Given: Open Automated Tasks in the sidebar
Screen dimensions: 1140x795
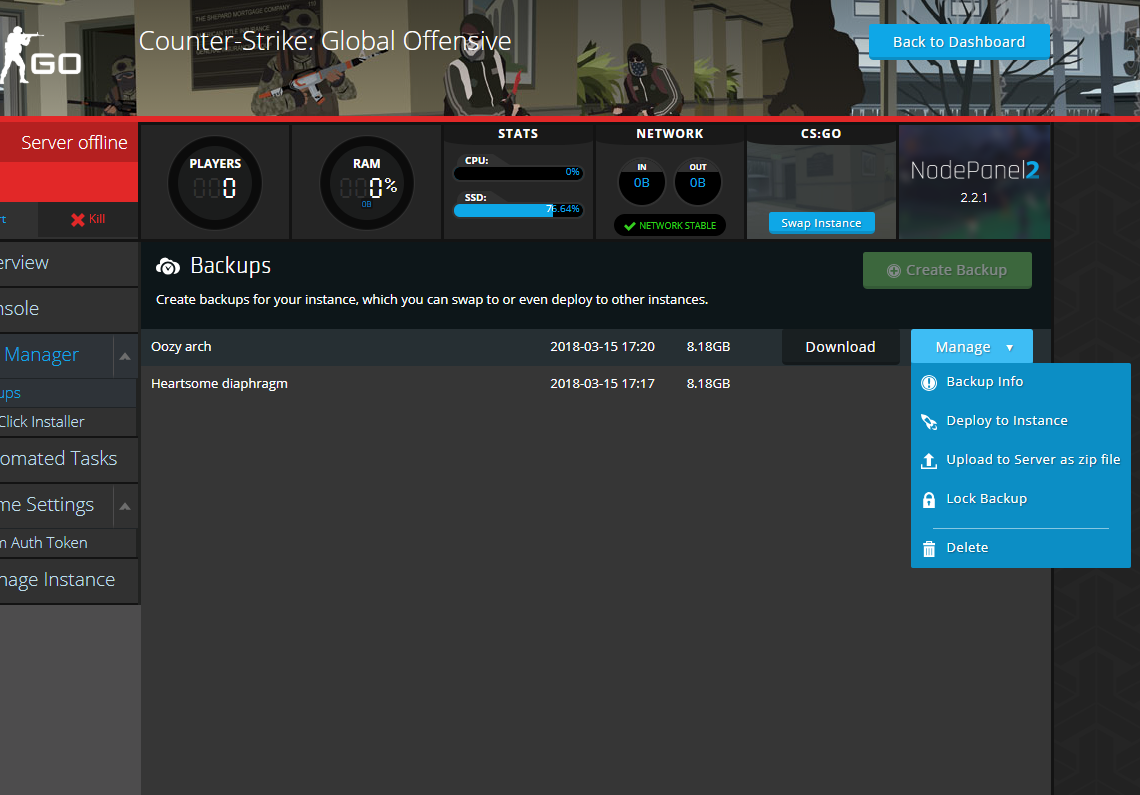Looking at the screenshot, I should (x=59, y=459).
